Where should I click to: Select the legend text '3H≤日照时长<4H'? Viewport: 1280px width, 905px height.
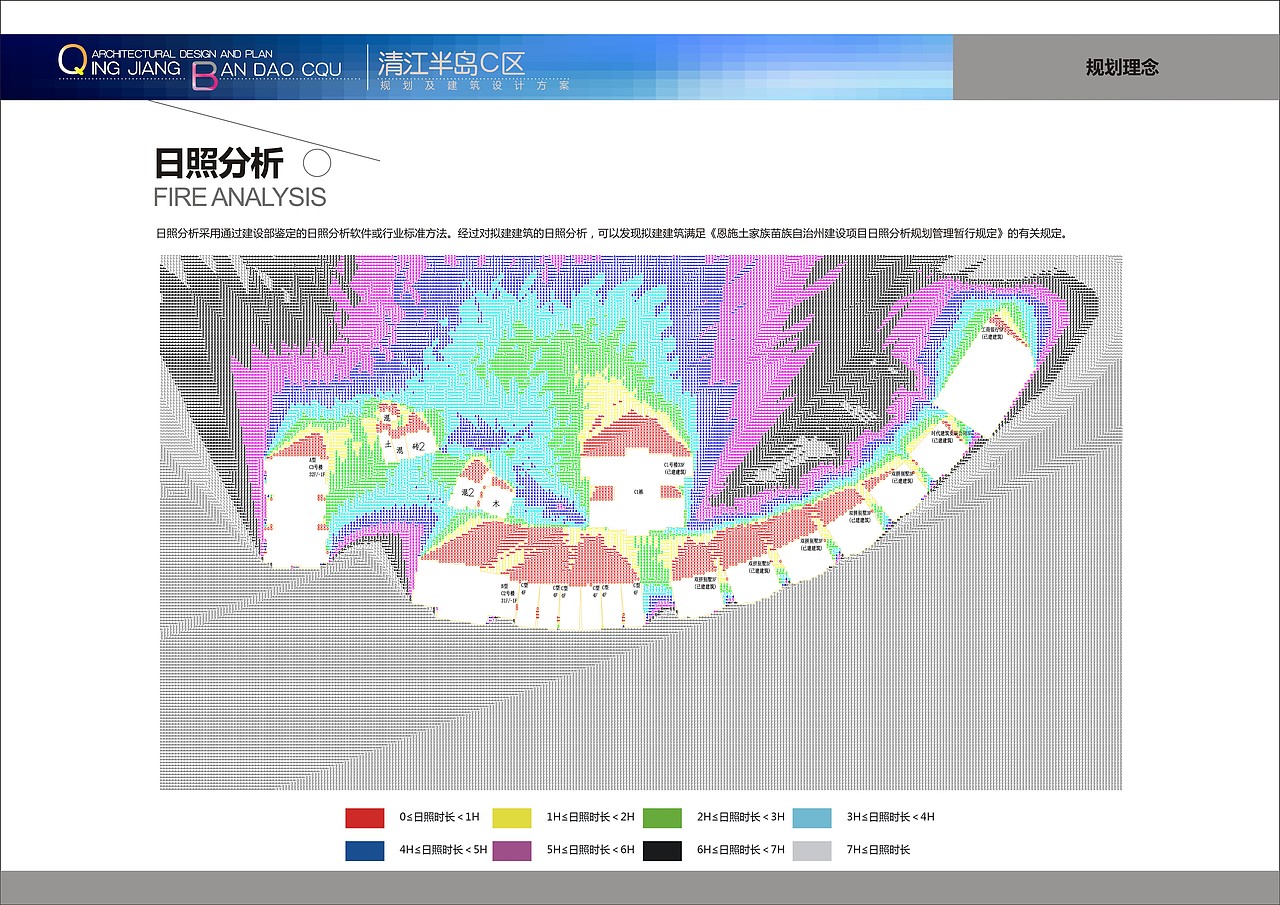pos(890,817)
